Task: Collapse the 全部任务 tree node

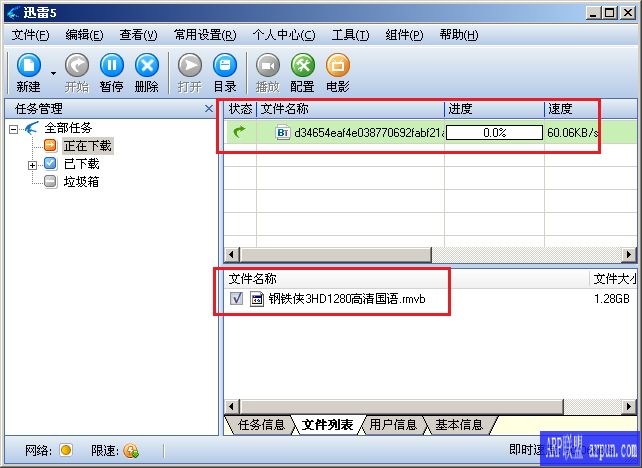Action: coord(13,129)
